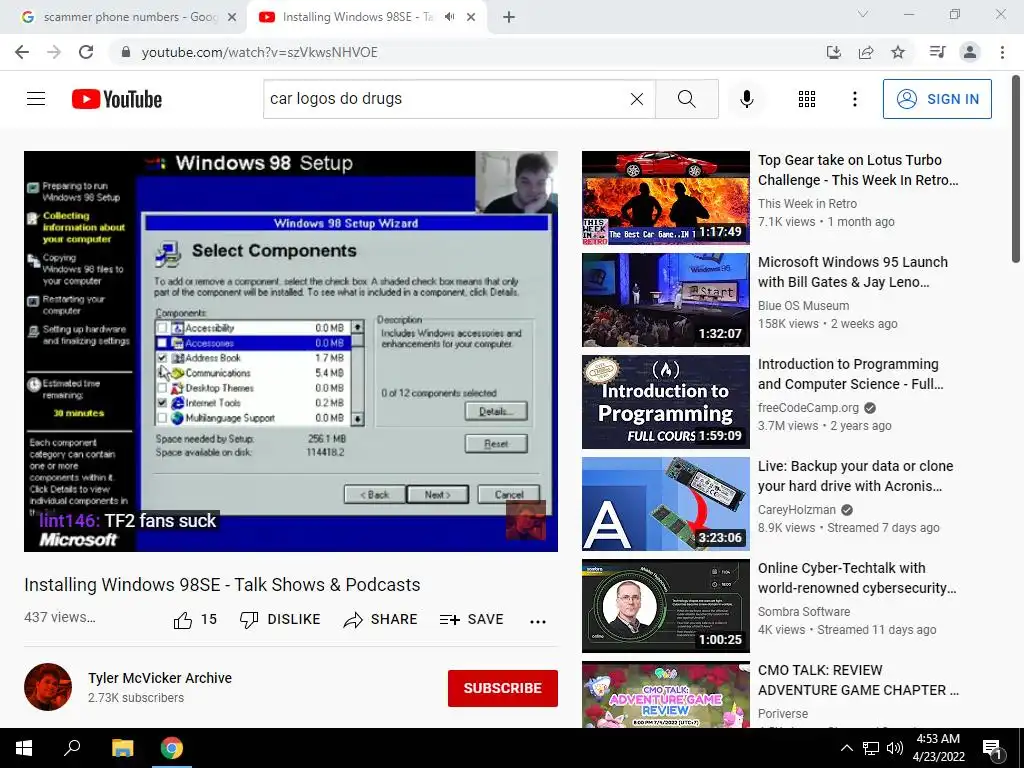Click the Top Gear take on Lotus title

[x=858, y=170]
